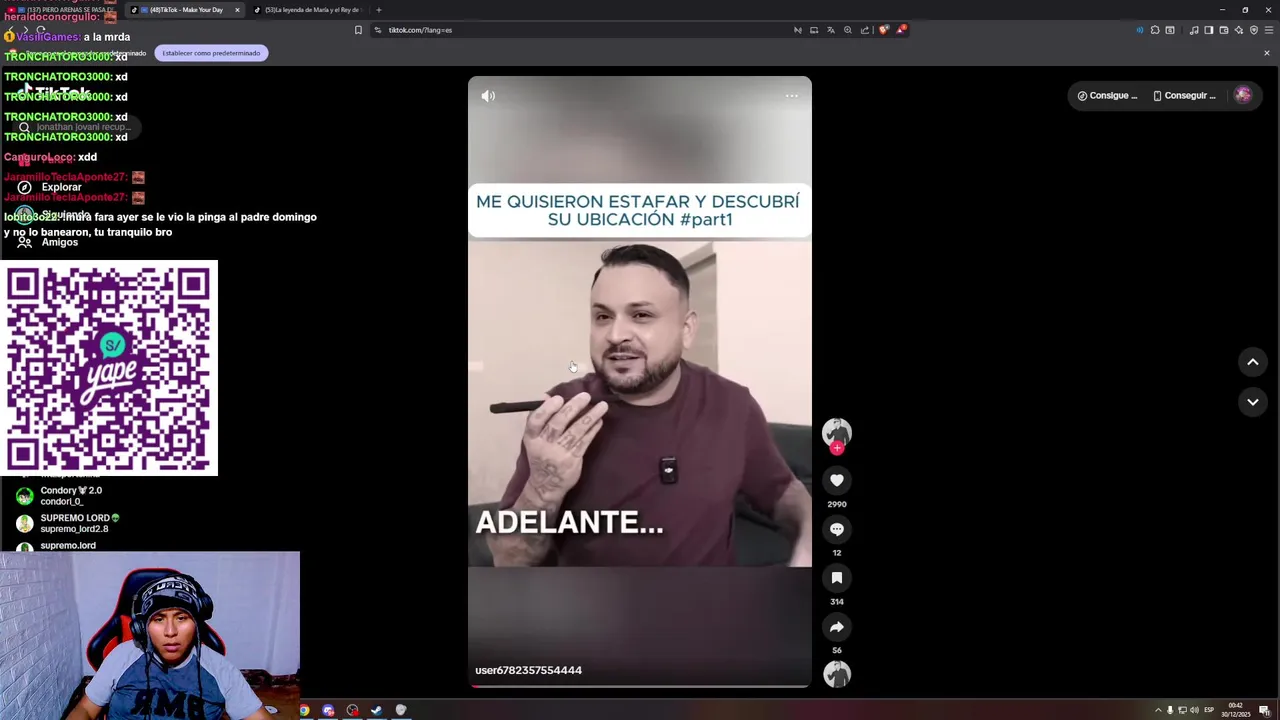Open the user profile avatar menu
Viewport: 1280px width, 720px height.
[1243, 95]
